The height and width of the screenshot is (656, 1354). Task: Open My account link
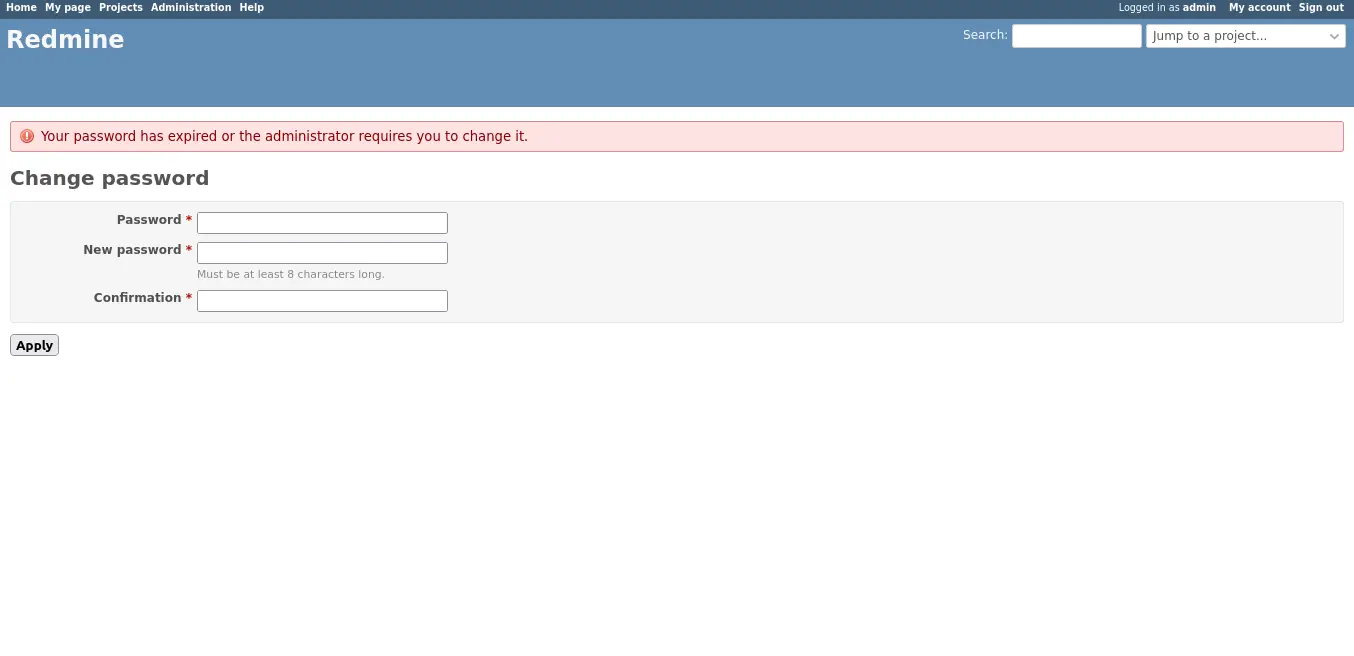pos(1259,7)
